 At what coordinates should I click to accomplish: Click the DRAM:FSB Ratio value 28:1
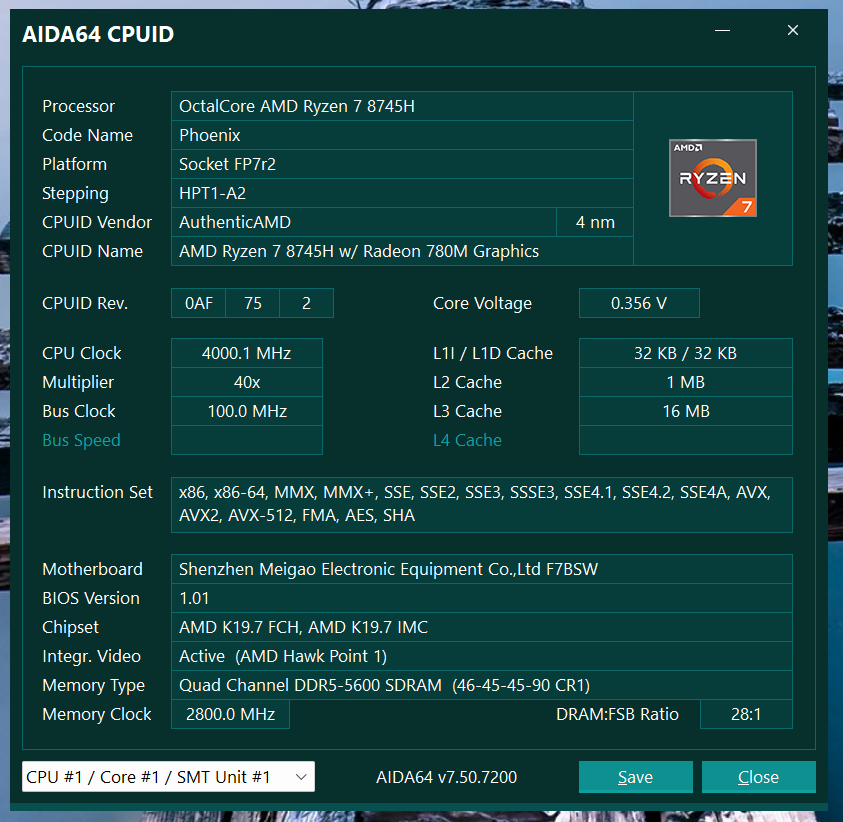[x=746, y=714]
